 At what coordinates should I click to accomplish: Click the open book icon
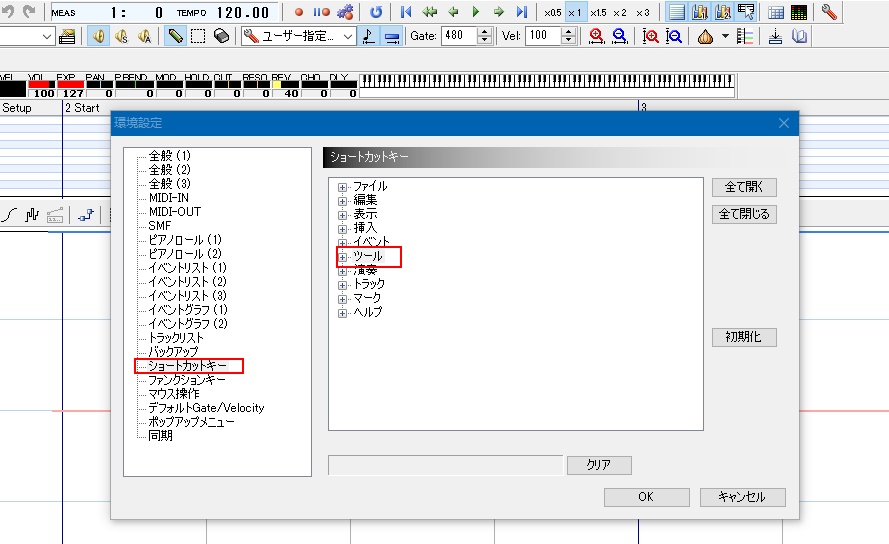point(799,37)
